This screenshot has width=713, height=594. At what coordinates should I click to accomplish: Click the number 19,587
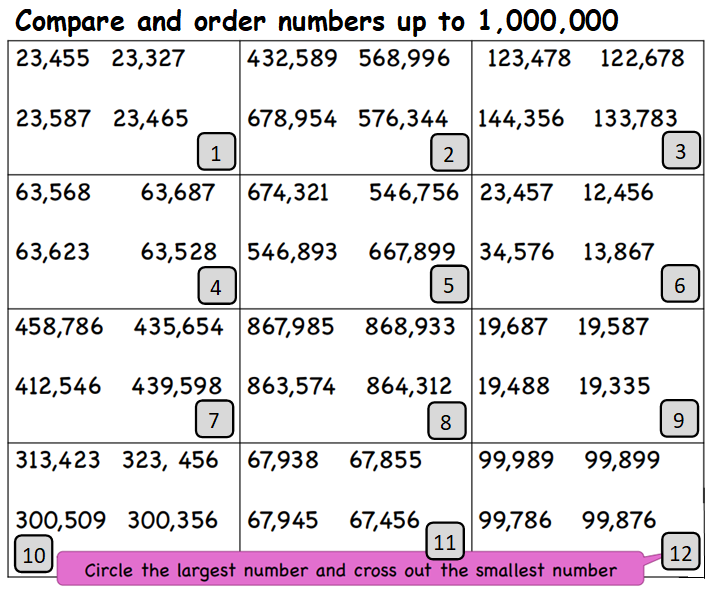613,327
